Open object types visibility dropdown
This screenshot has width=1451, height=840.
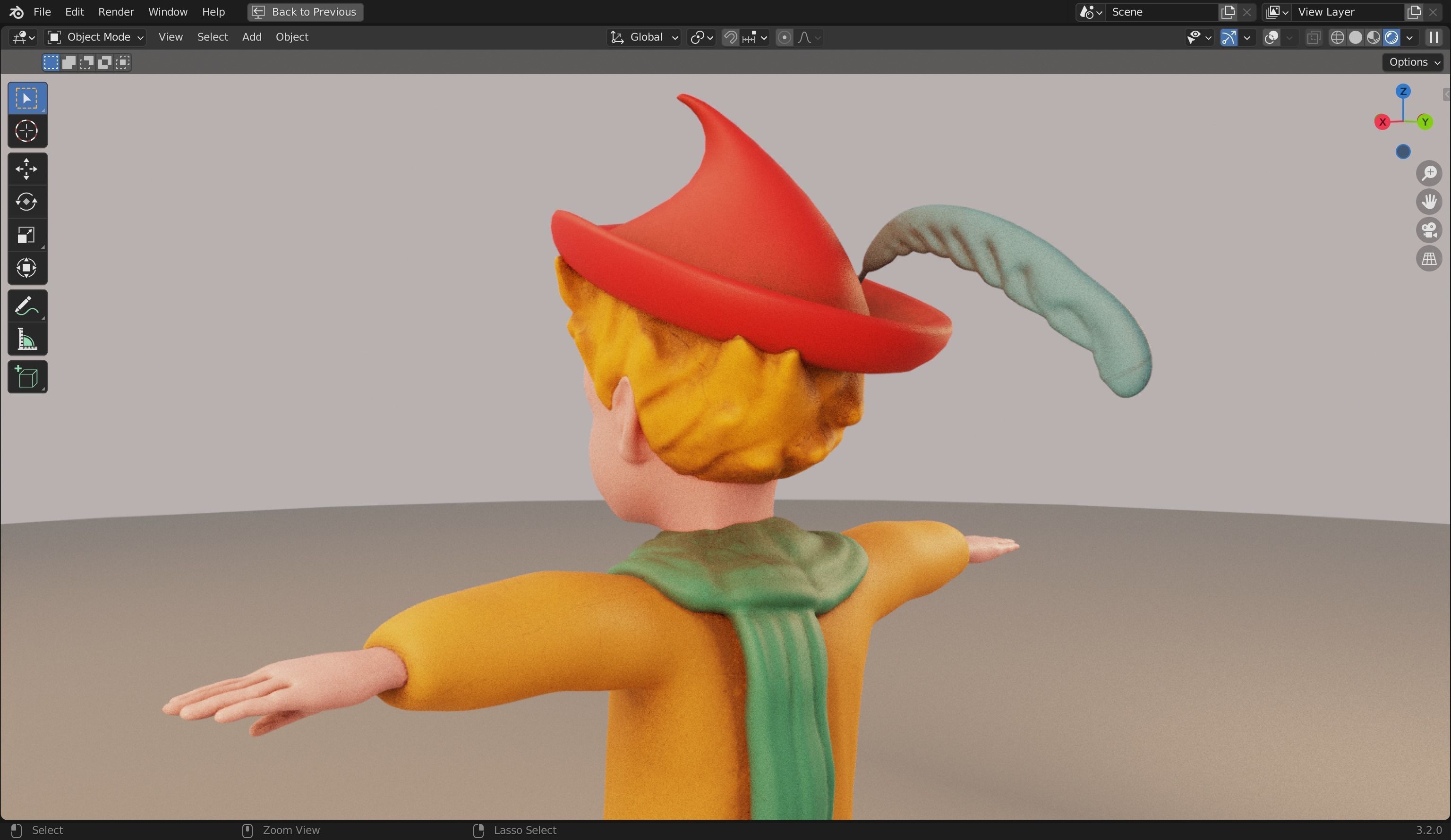(1199, 37)
